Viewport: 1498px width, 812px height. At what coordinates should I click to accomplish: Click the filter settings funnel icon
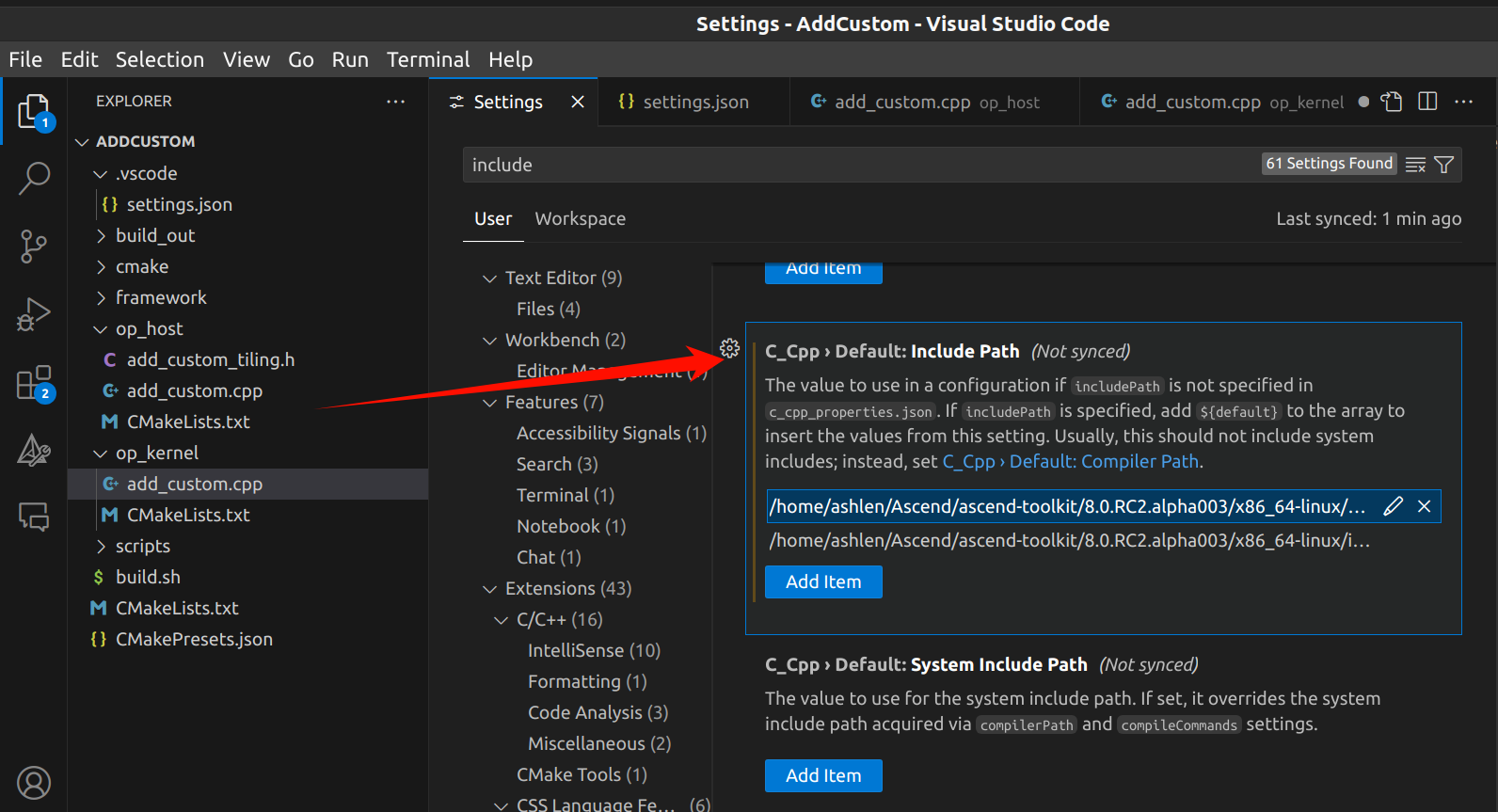(x=1444, y=165)
